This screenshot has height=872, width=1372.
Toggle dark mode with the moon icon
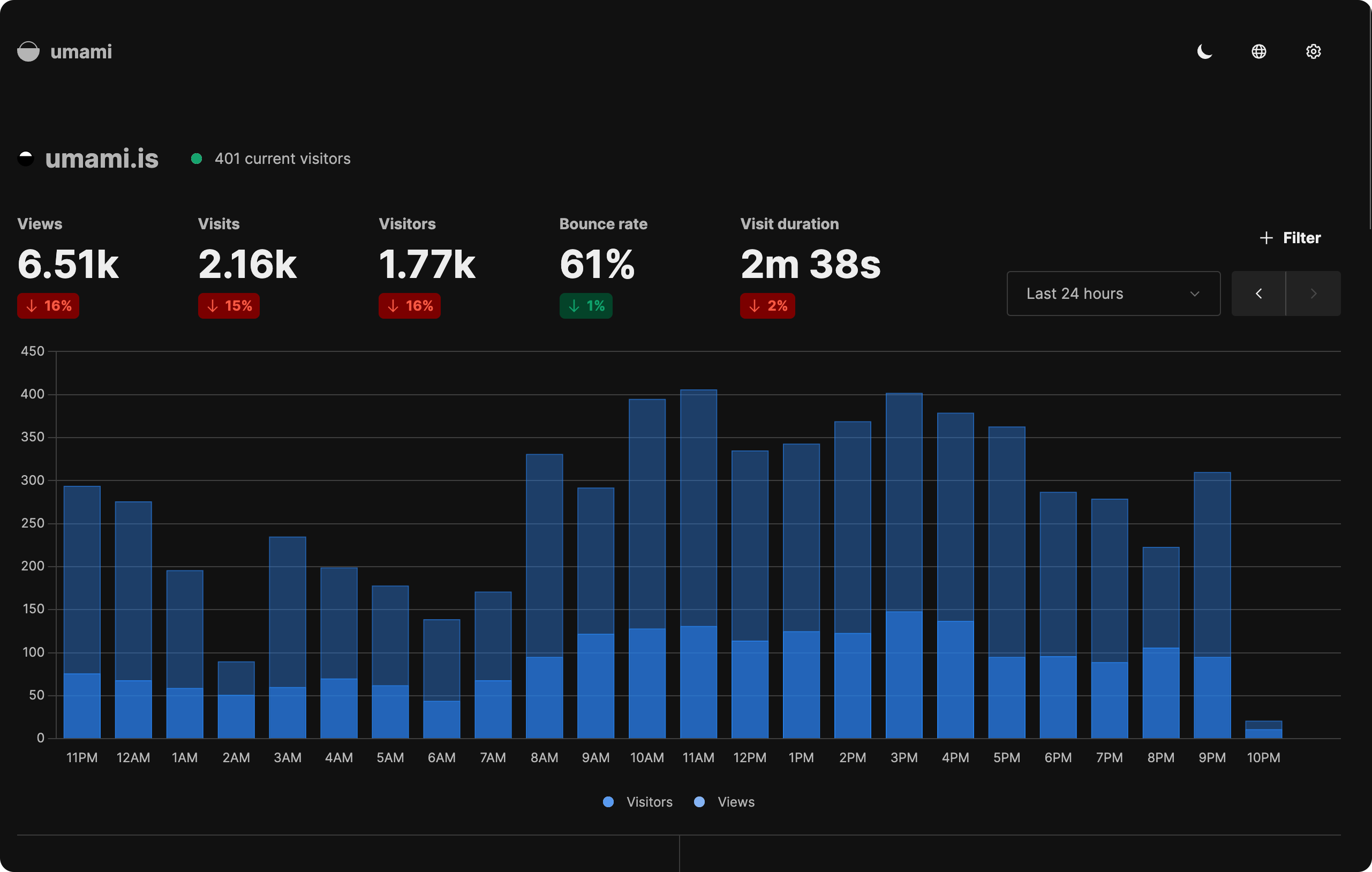pos(1205,51)
